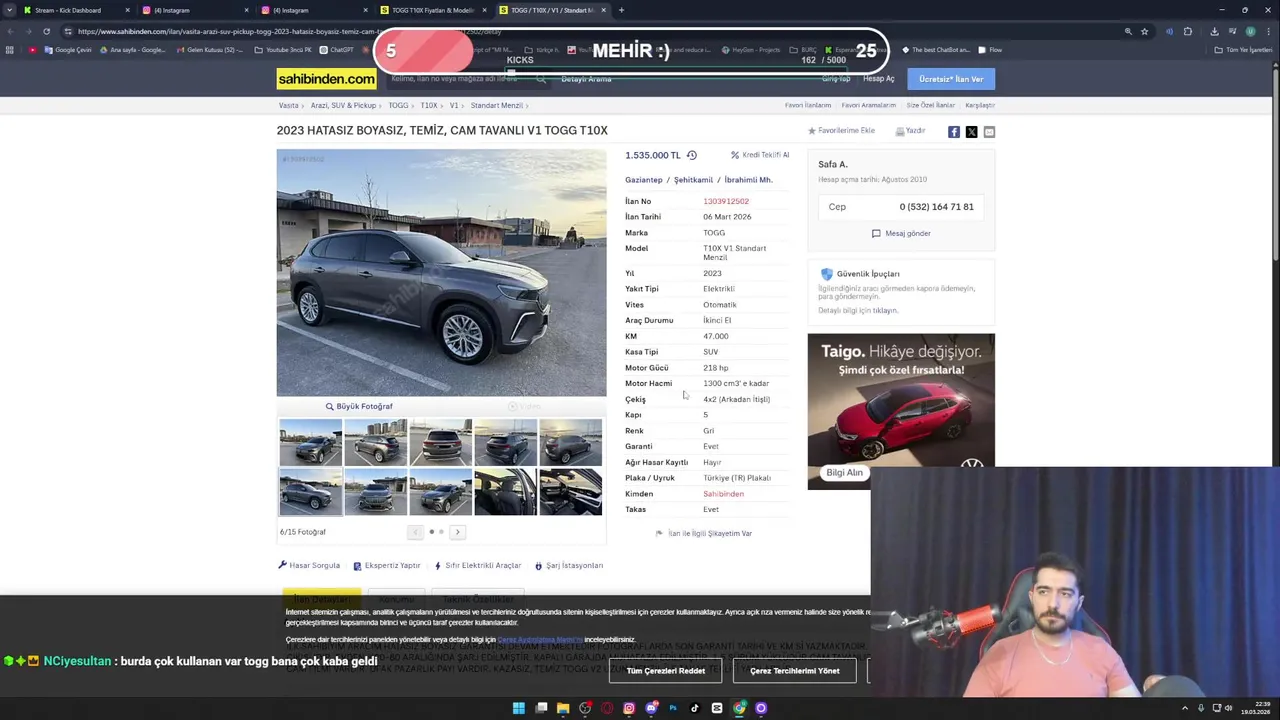Print listing using Yazdır
The width and height of the screenshot is (1280, 720).
910,131
